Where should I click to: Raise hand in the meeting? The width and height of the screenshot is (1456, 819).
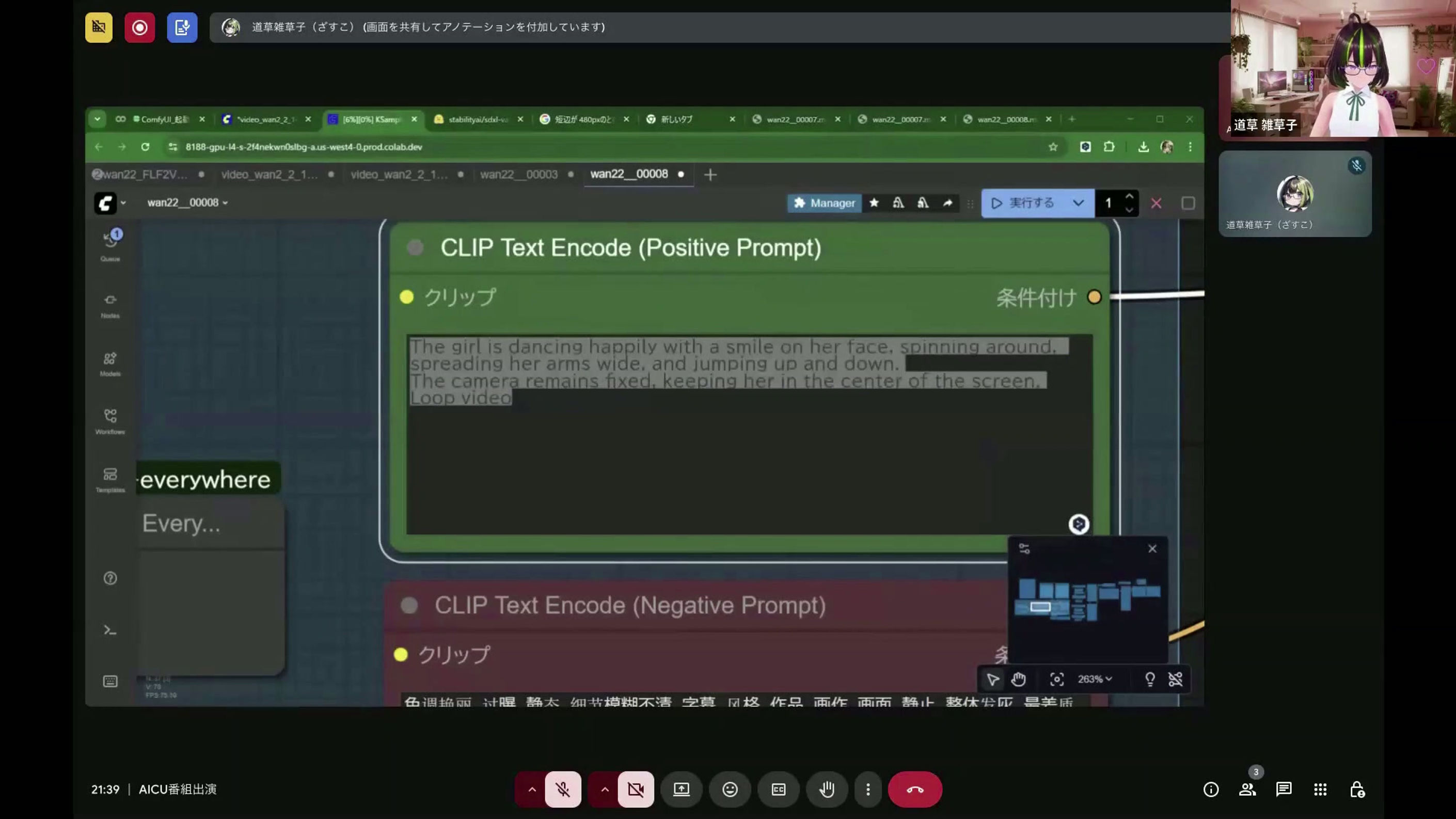(x=827, y=789)
